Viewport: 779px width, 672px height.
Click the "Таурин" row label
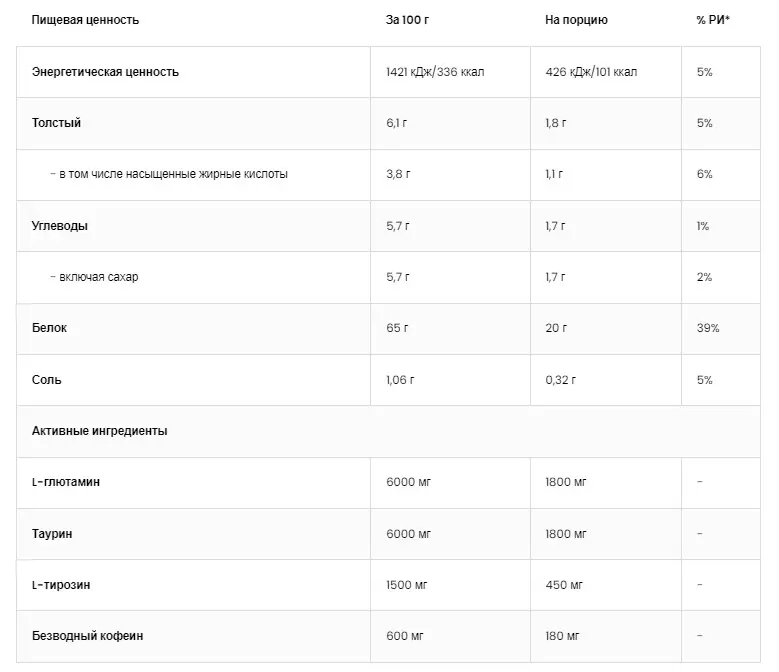[52, 534]
